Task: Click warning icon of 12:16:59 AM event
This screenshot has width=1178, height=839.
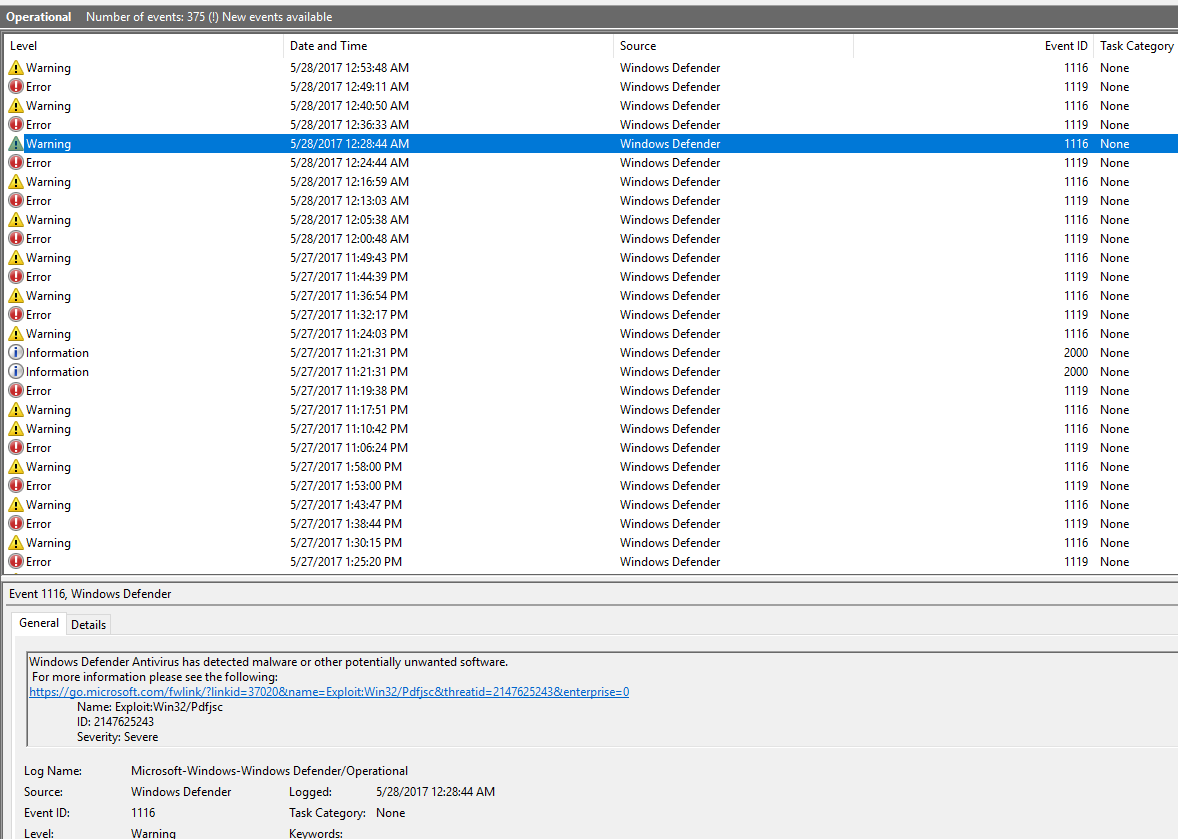Action: tap(16, 182)
